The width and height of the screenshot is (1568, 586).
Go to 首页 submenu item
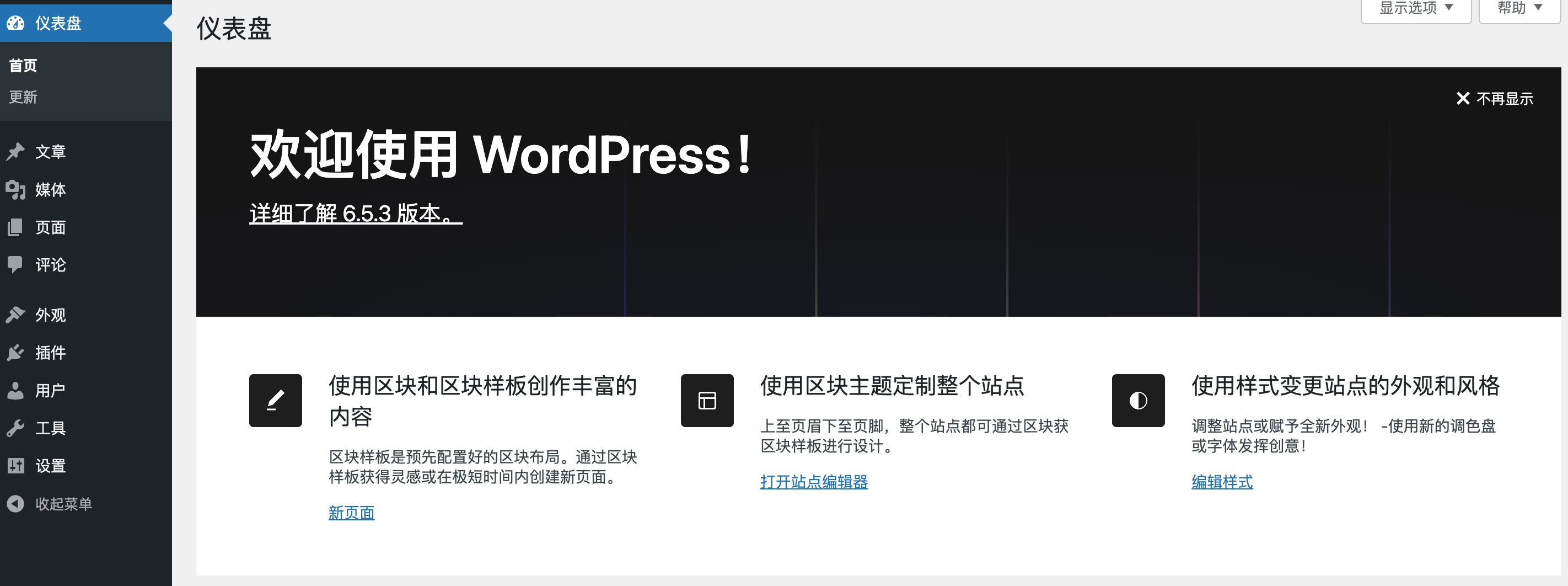click(23, 65)
